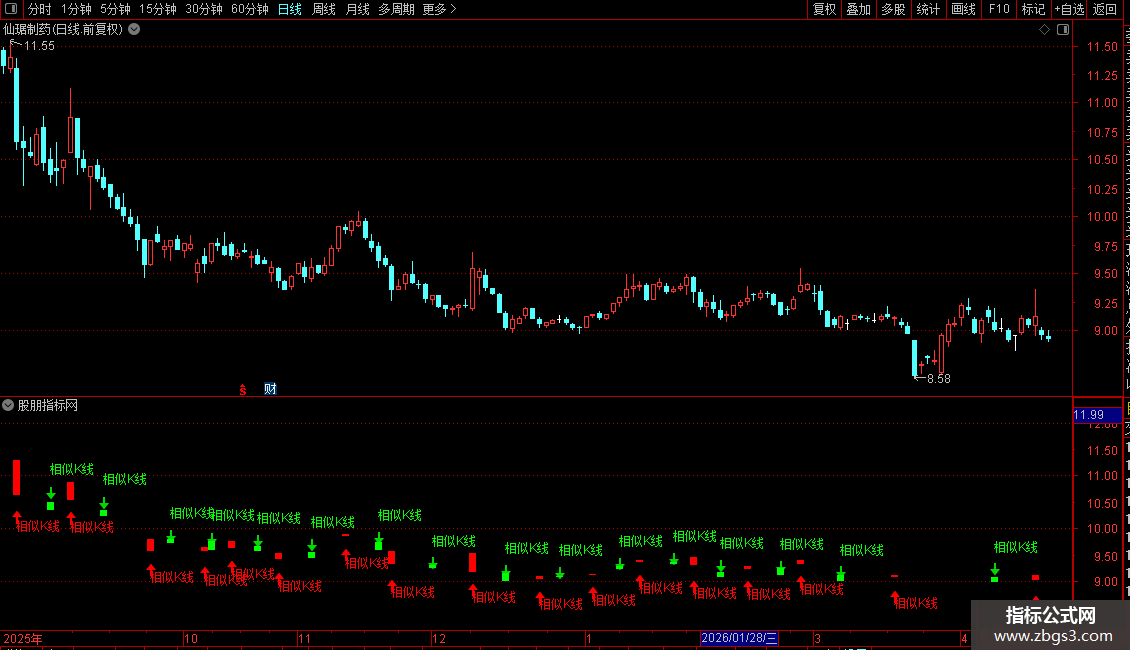Click the diamond icon in chart corner
This screenshot has width=1130, height=650.
click(1044, 30)
